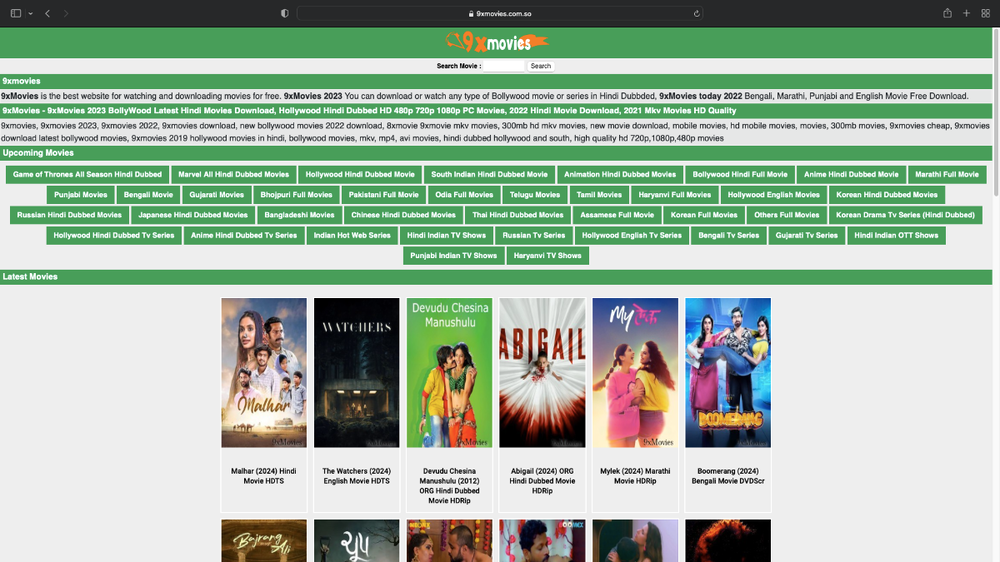This screenshot has height=562, width=1000.
Task: Toggle the Safari sidebar icon
Action: [16, 13]
